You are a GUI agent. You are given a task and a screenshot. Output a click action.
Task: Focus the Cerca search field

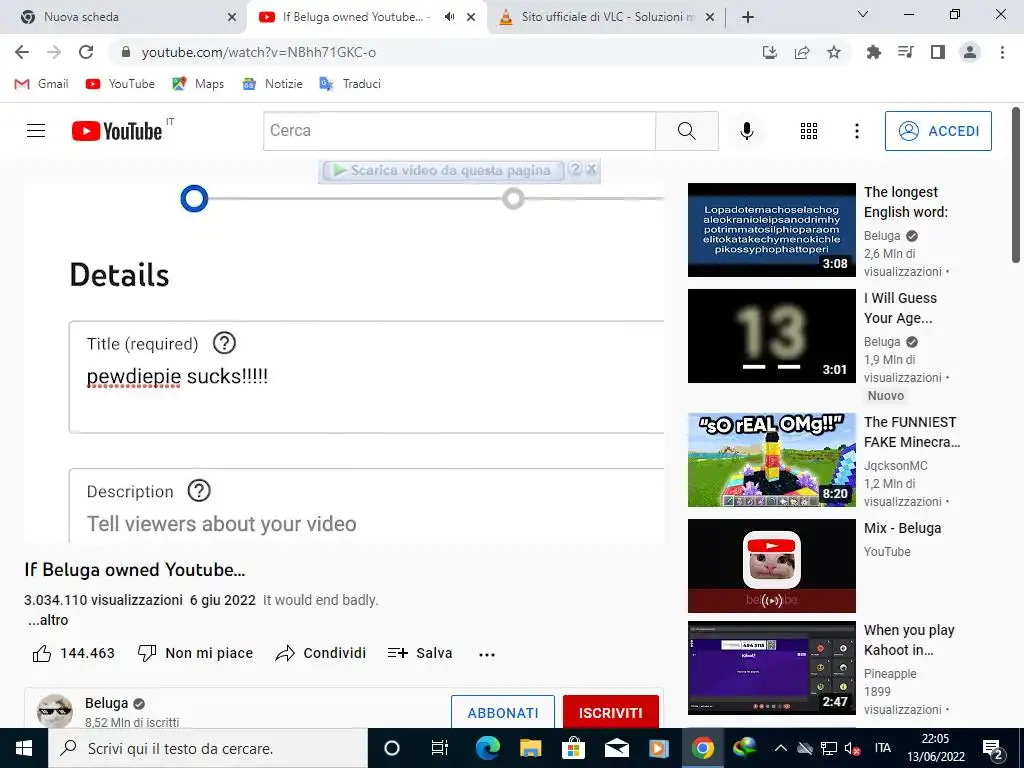pos(459,131)
